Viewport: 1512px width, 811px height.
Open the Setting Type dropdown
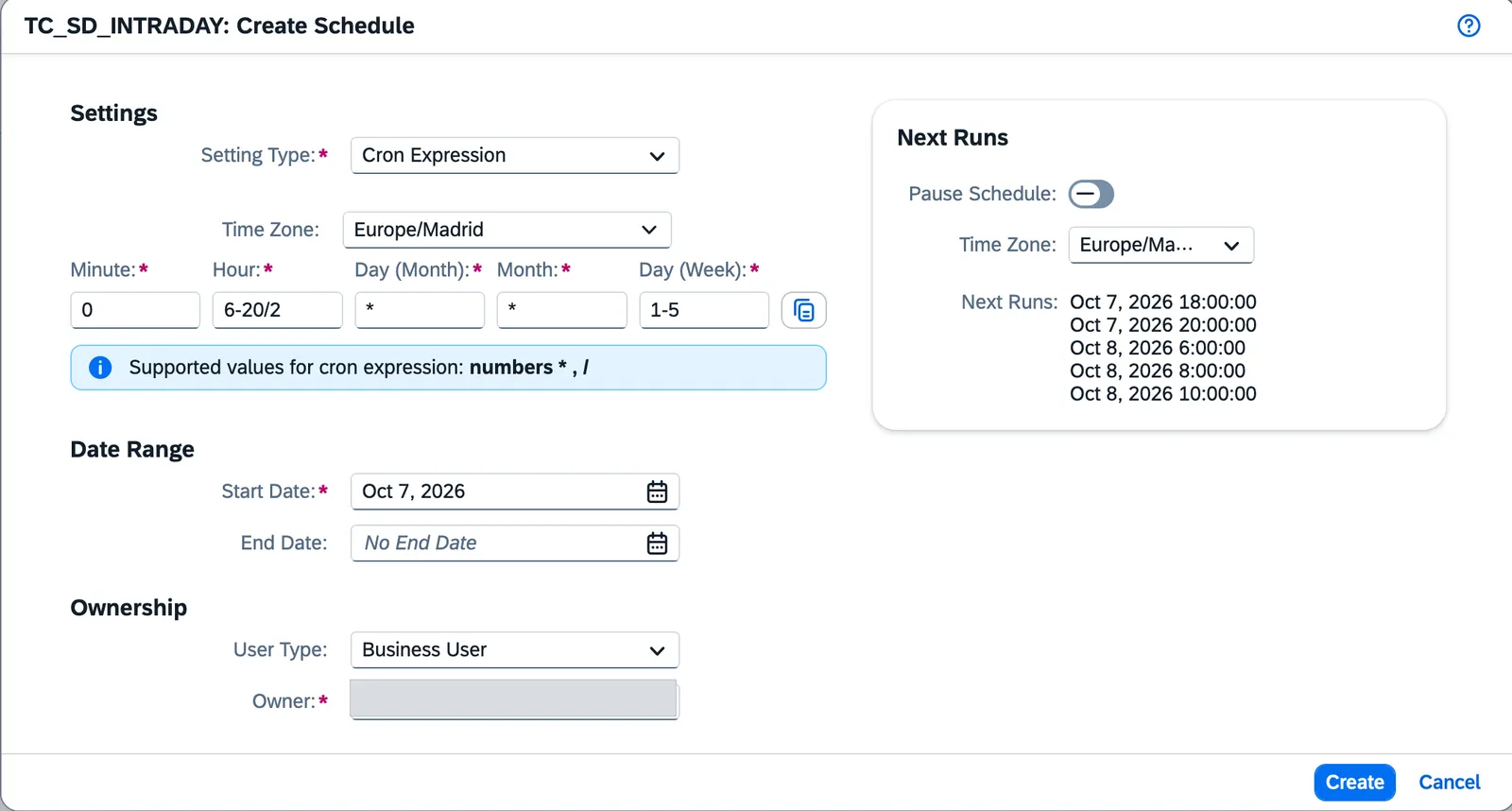pos(515,155)
